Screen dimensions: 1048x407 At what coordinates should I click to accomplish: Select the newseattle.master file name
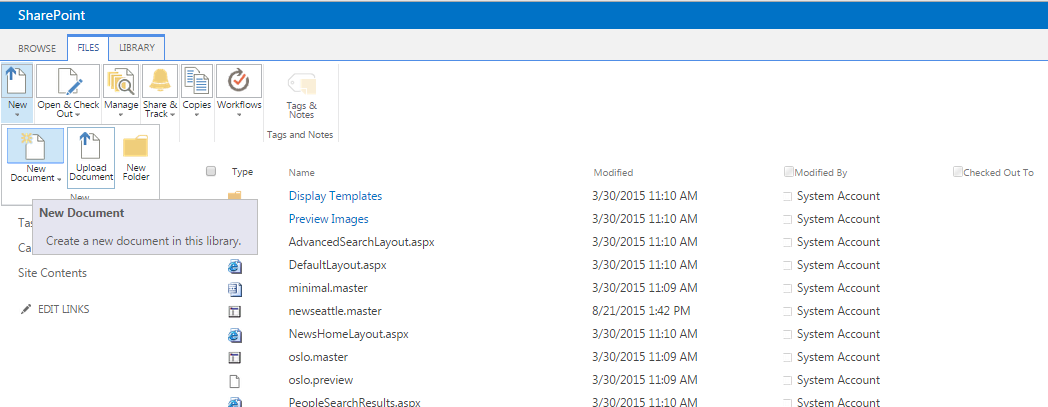(335, 311)
